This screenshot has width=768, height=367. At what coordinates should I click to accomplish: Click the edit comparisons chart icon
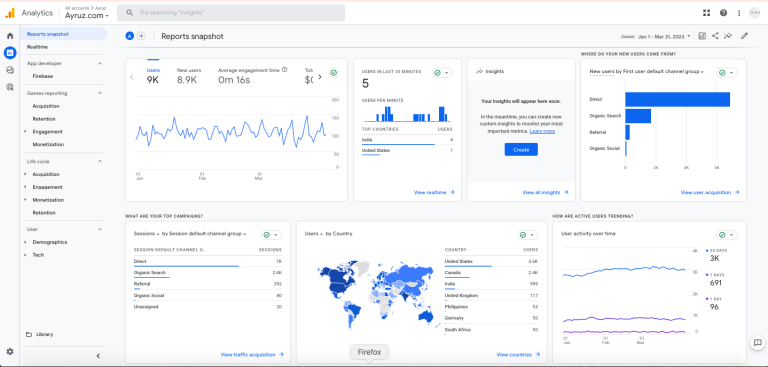click(x=702, y=36)
